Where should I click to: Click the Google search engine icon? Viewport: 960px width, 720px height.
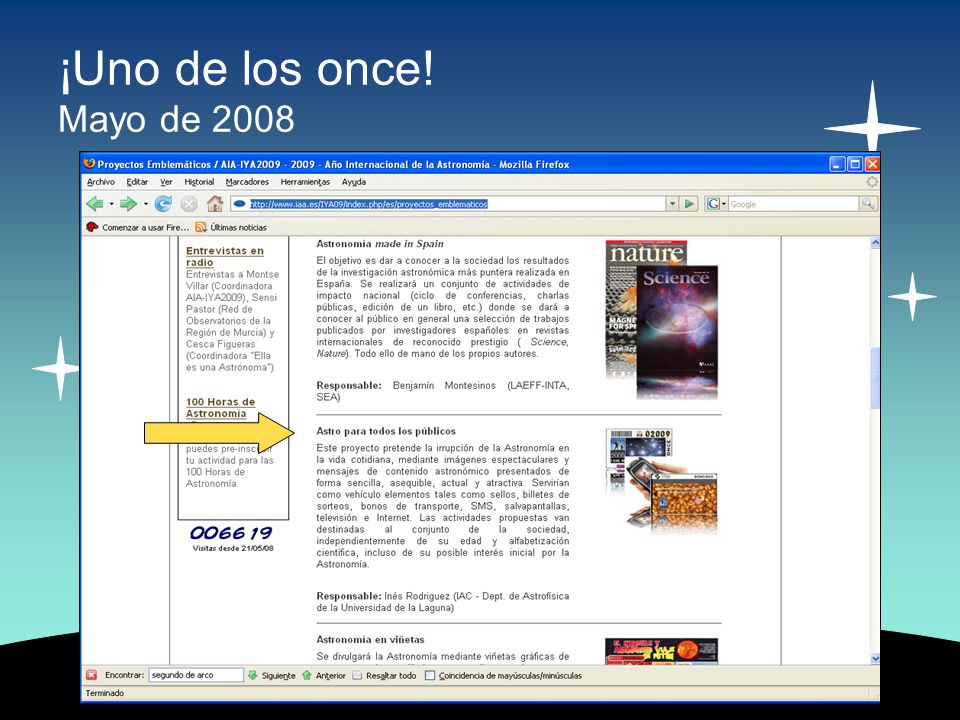click(x=713, y=204)
